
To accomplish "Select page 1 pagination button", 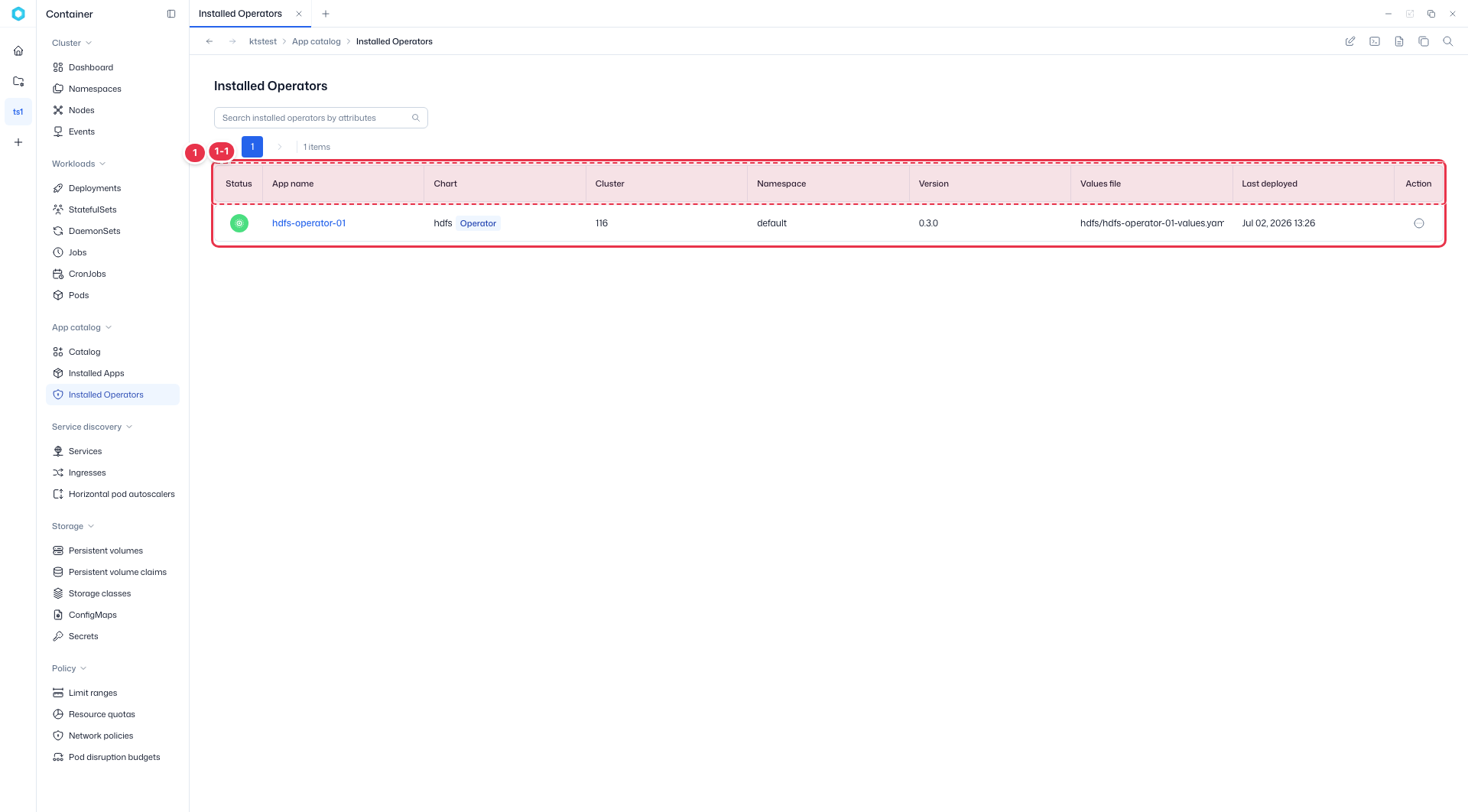I will pos(252,147).
